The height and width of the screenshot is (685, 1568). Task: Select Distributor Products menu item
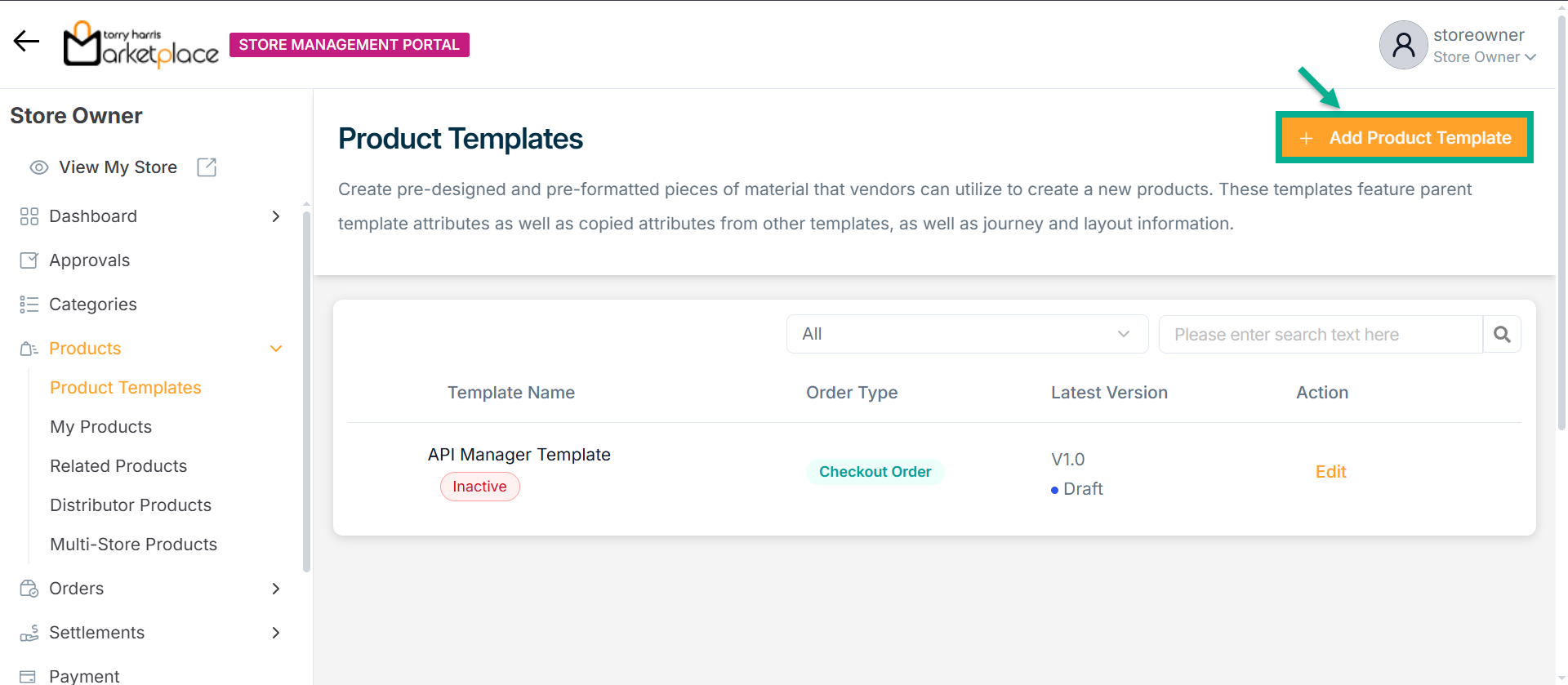click(131, 505)
